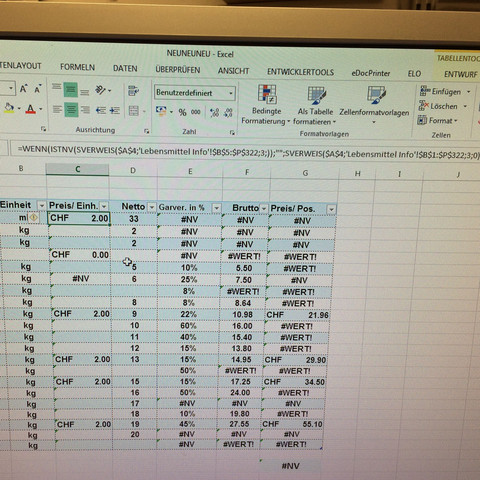Click the Löschen cells button
The width and height of the screenshot is (480, 480).
(443, 106)
